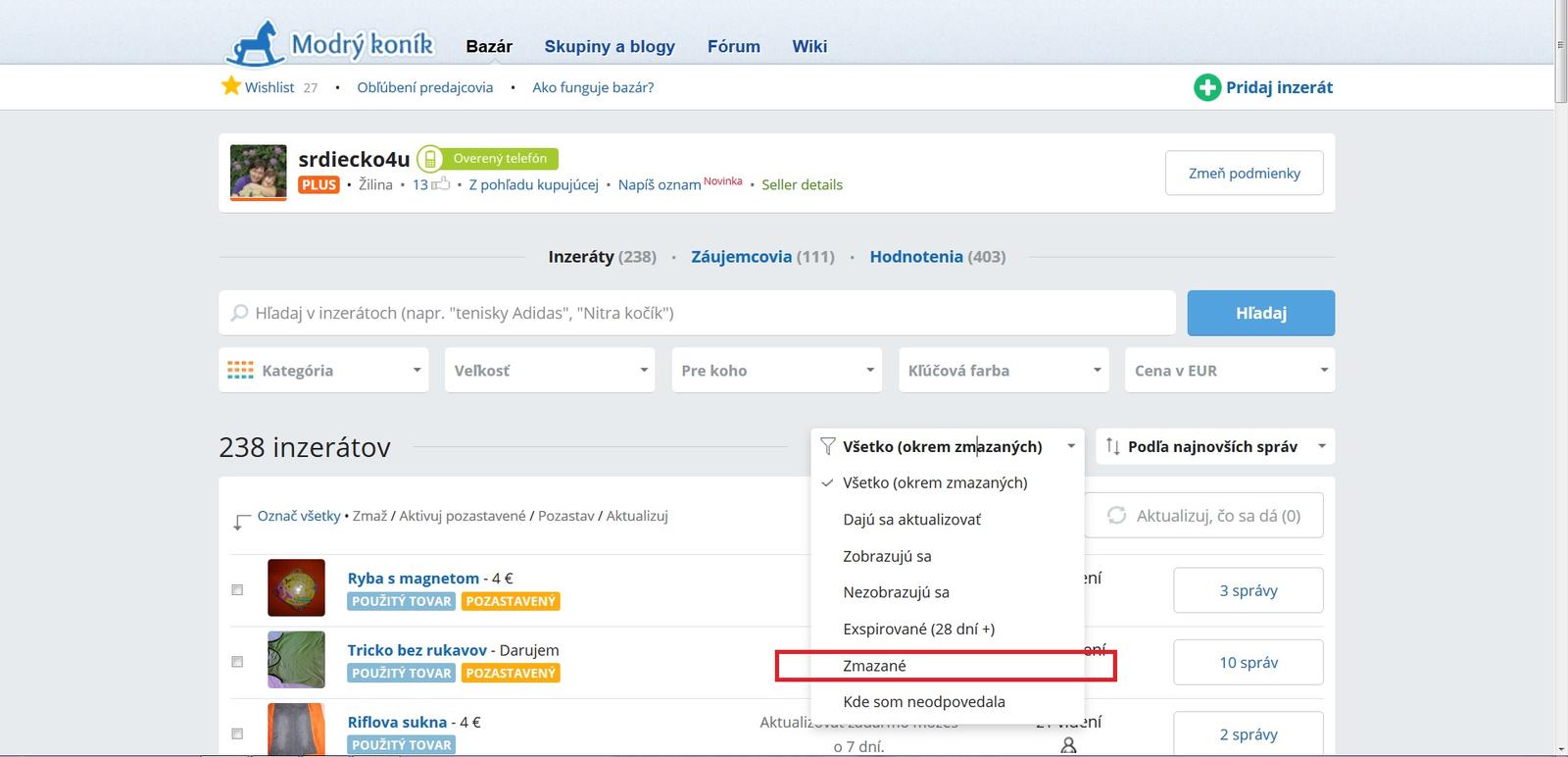Click the verified phone icon badge
The width and height of the screenshot is (1568, 757).
(x=429, y=159)
